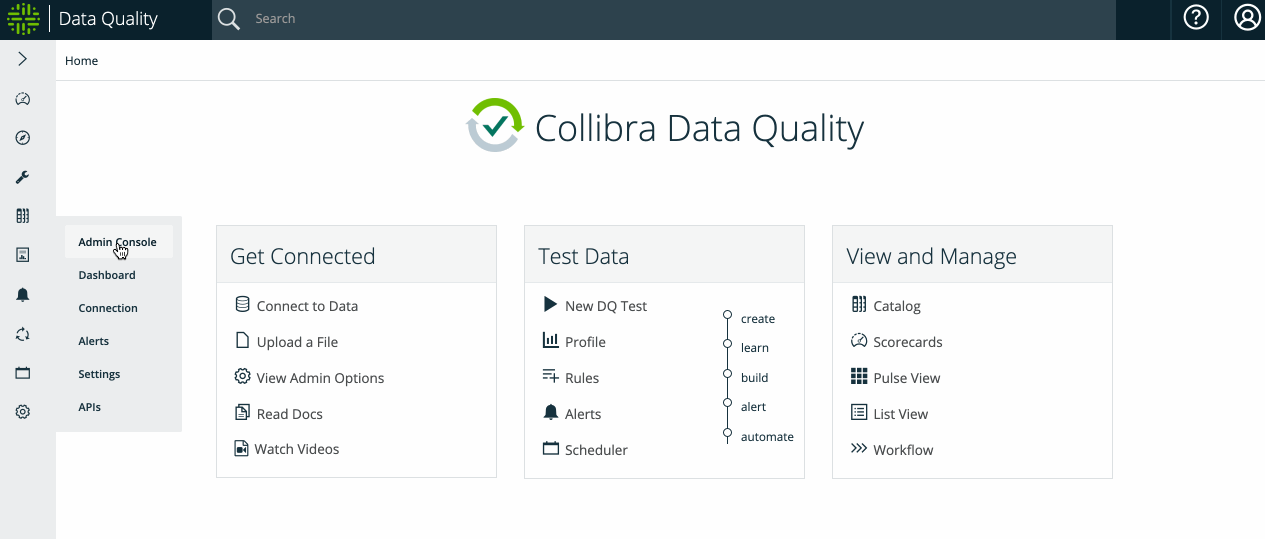Click the calendar scheduler icon in sidebar
This screenshot has height=539, width=1265.
tap(22, 373)
